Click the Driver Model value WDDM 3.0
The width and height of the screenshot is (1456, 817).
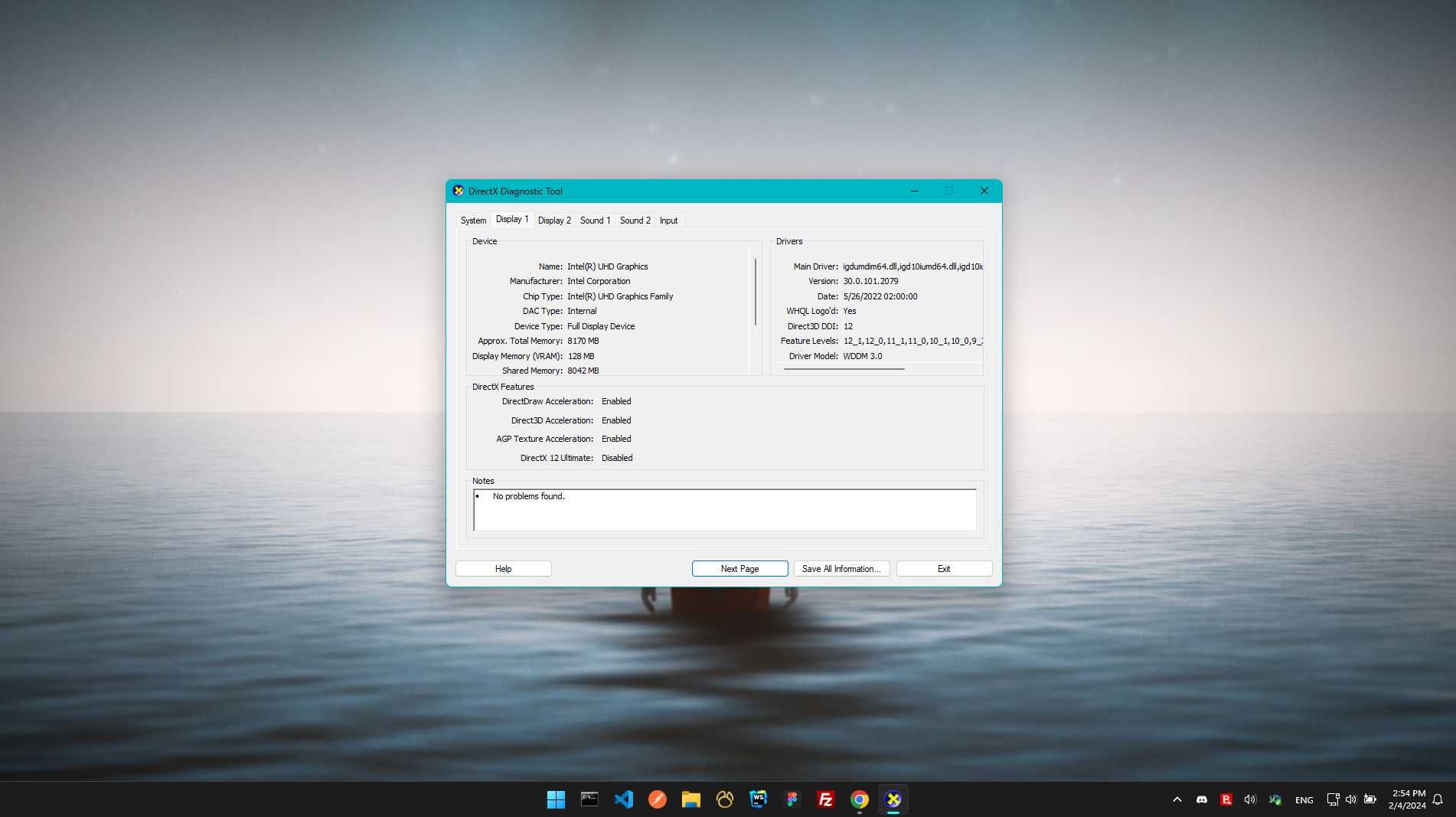pos(862,356)
